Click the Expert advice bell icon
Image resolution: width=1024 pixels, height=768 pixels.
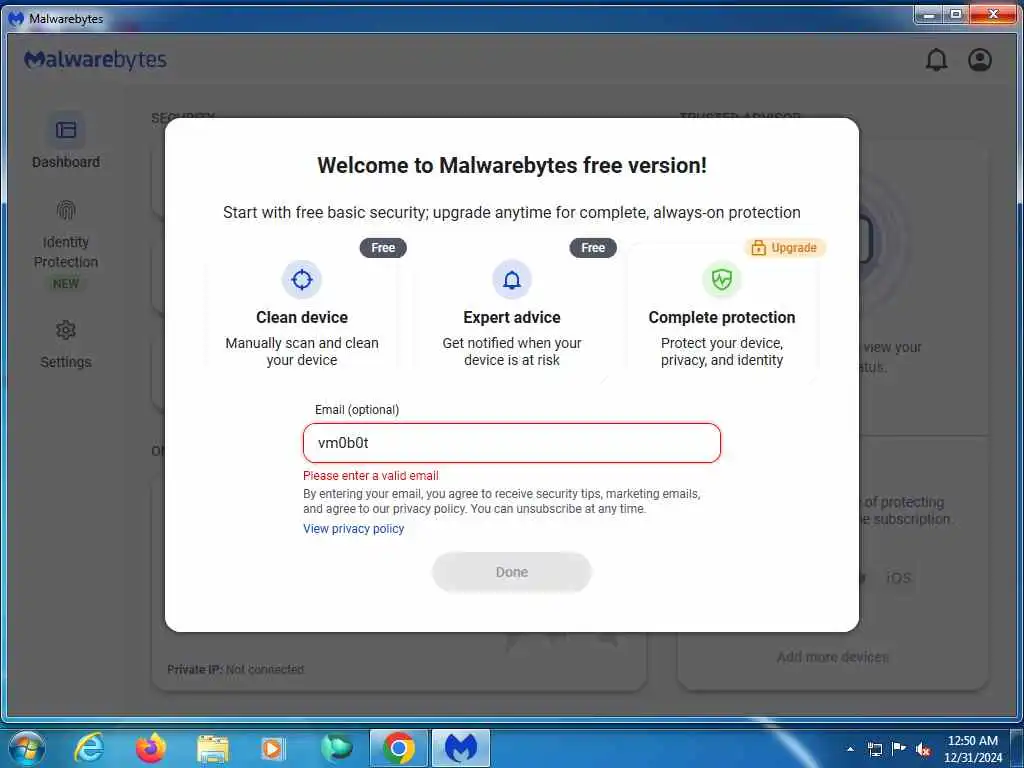512,280
